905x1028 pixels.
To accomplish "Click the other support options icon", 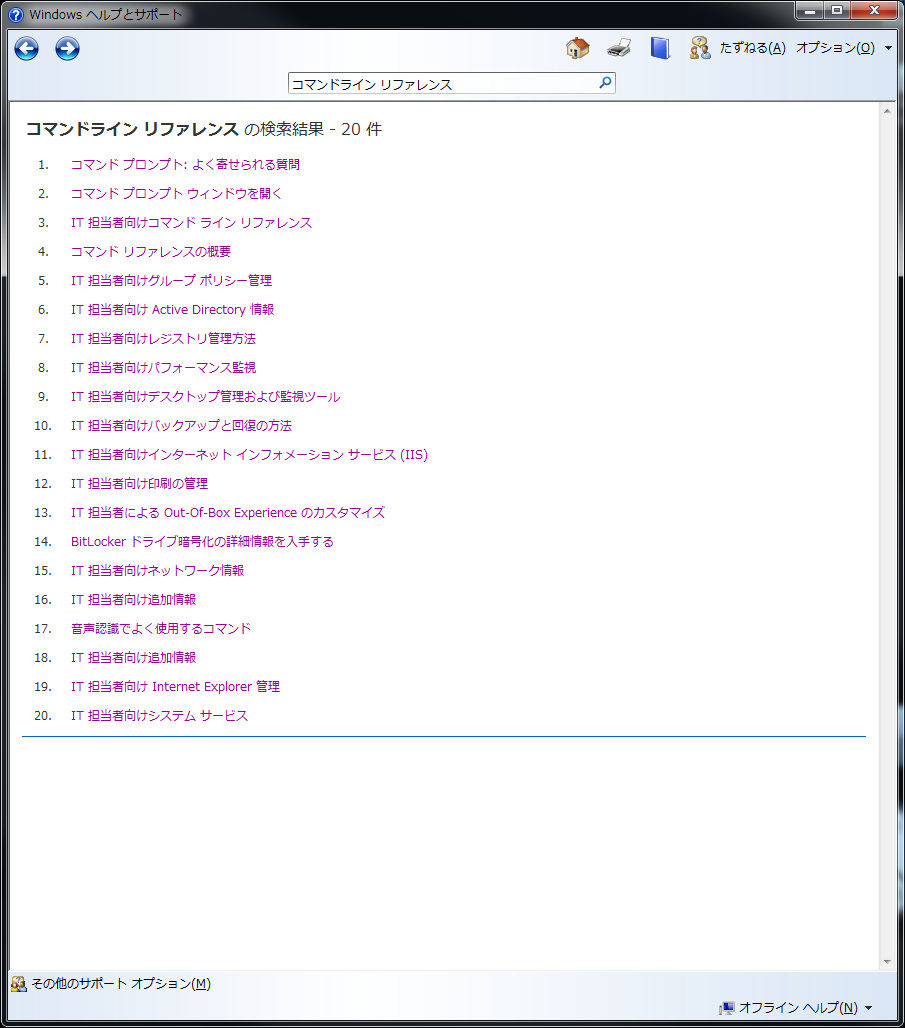I will 18,983.
